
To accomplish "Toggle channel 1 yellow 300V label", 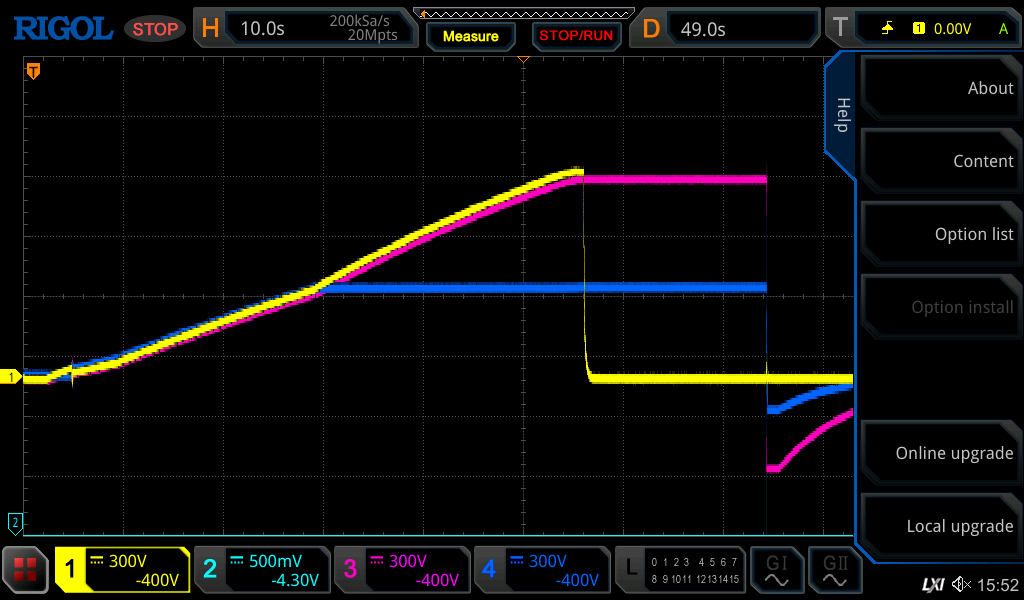I will 123,570.
